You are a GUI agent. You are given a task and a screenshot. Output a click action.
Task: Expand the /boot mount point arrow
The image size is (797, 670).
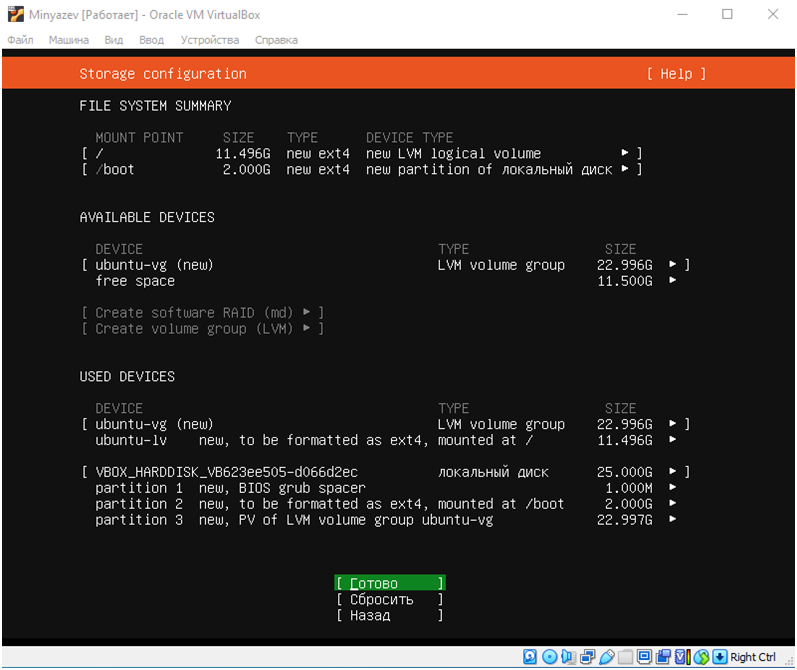pyautogui.click(x=625, y=169)
